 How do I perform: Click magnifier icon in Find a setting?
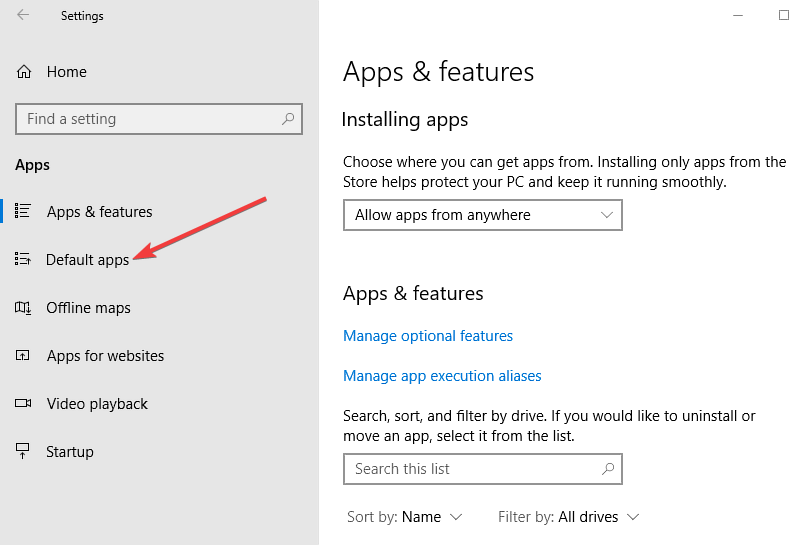click(x=288, y=119)
